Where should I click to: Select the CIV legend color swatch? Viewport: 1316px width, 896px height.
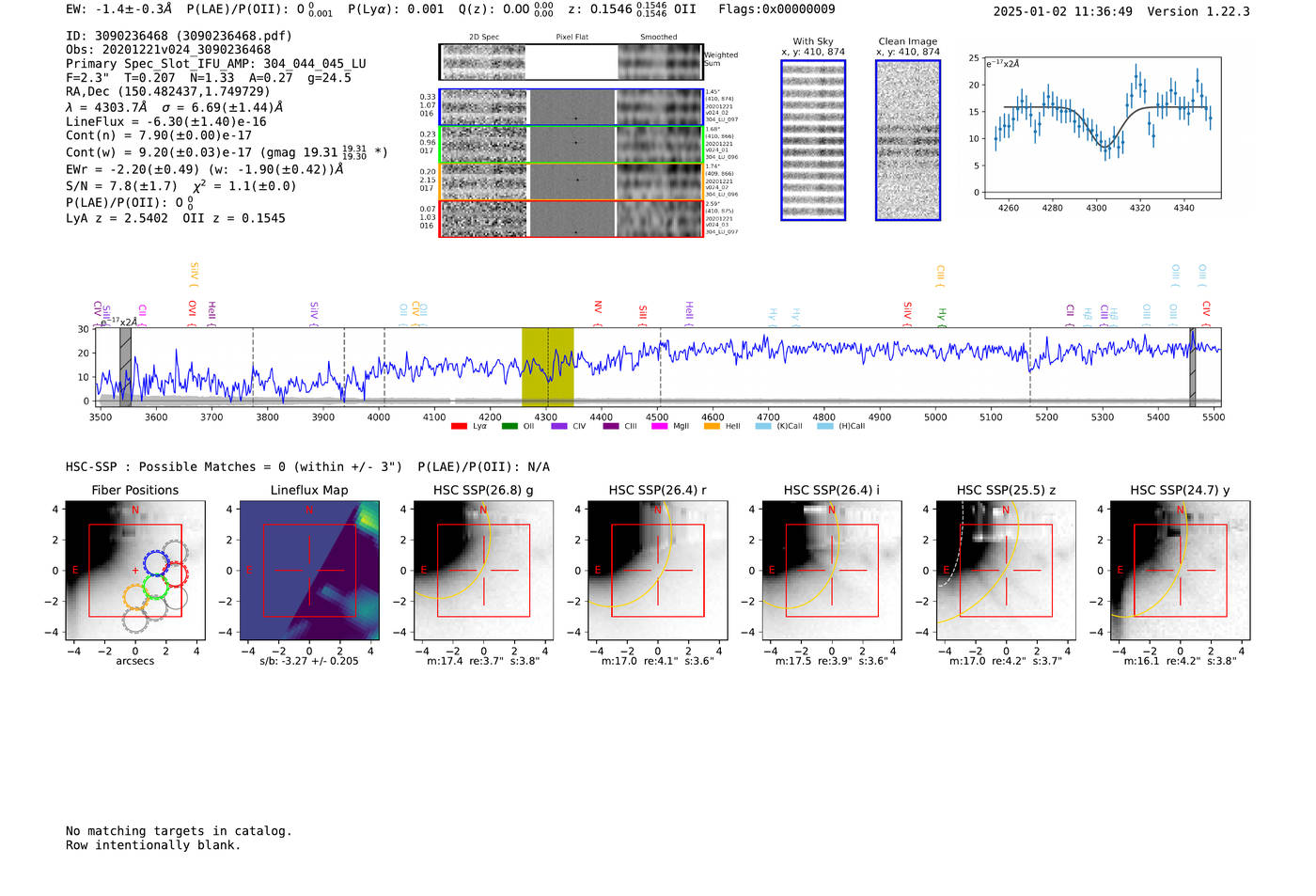[x=559, y=426]
